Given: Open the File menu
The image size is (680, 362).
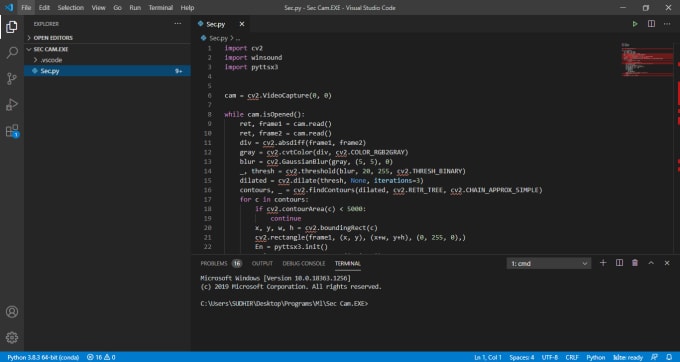Looking at the screenshot, I should [26, 8].
